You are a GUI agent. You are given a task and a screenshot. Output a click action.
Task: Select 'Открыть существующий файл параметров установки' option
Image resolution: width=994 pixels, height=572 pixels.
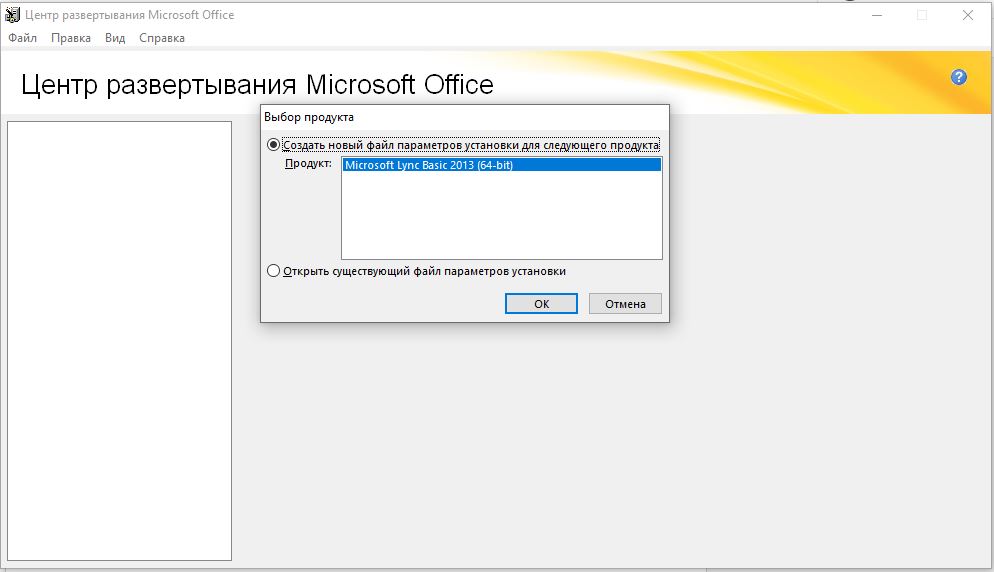tap(273, 271)
